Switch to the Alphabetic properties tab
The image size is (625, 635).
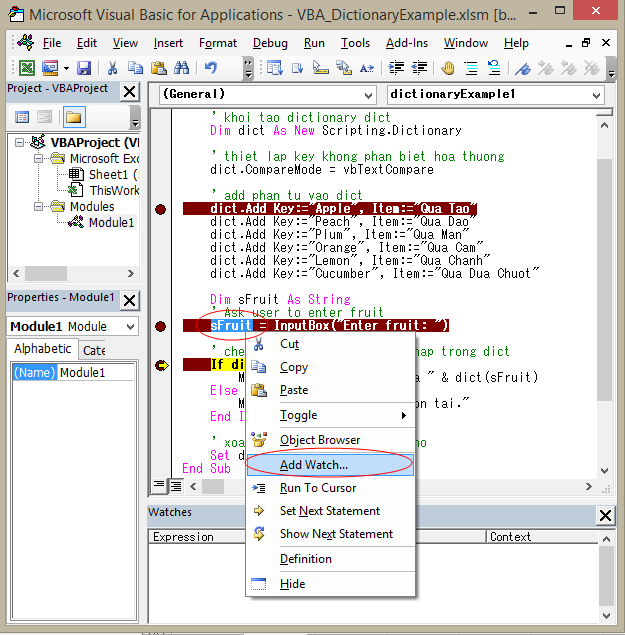[x=43, y=349]
